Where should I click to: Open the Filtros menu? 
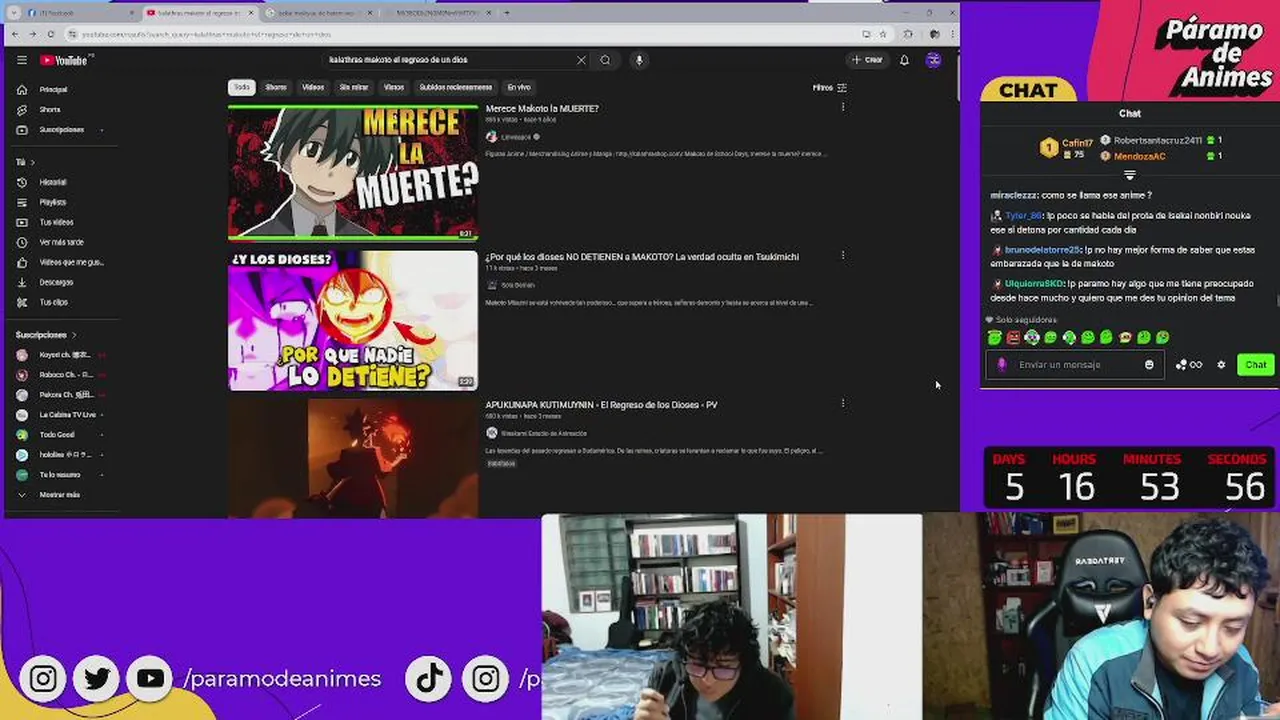point(830,88)
